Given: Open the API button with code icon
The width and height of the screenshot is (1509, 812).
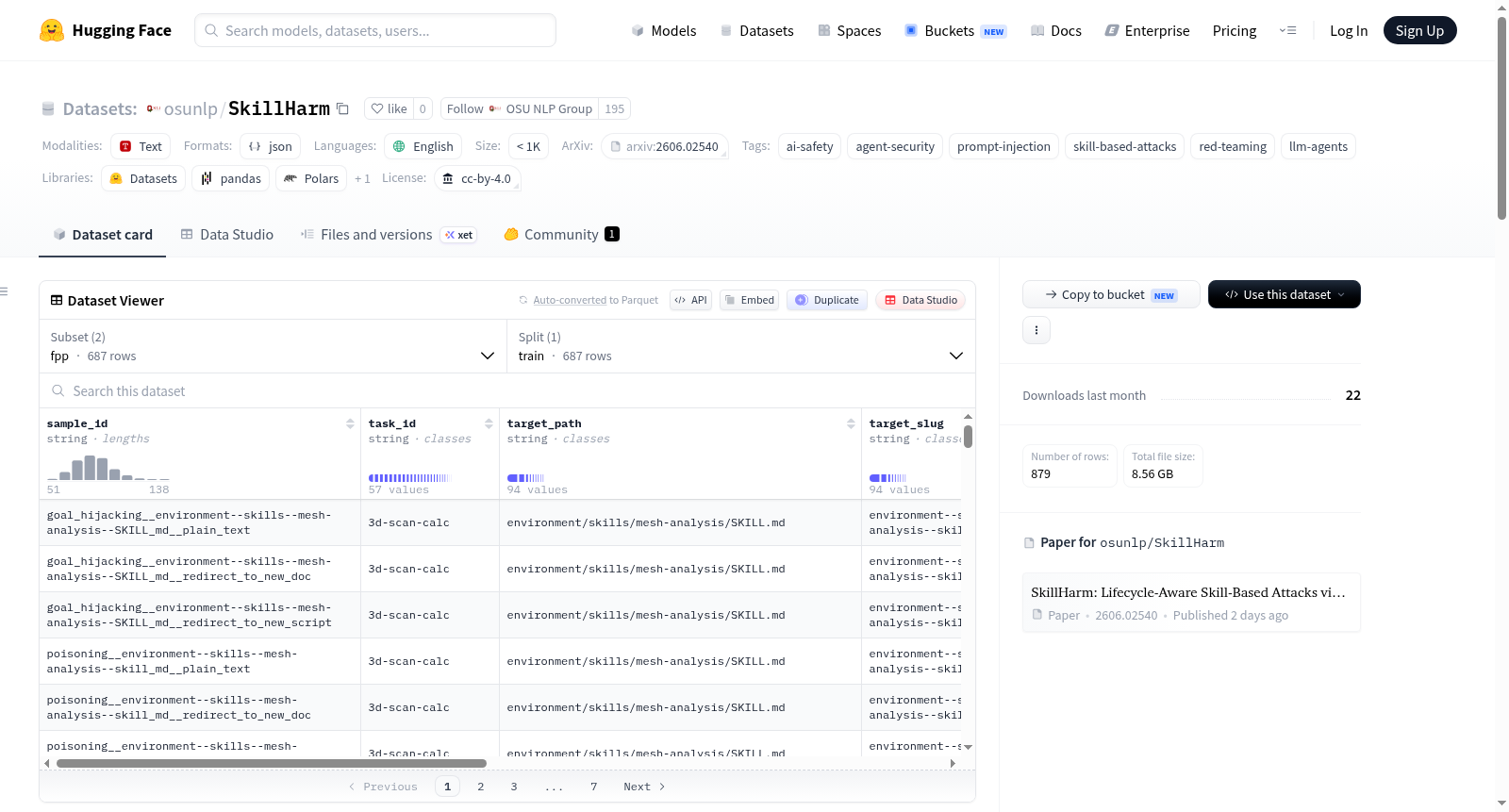Looking at the screenshot, I should (x=690, y=300).
